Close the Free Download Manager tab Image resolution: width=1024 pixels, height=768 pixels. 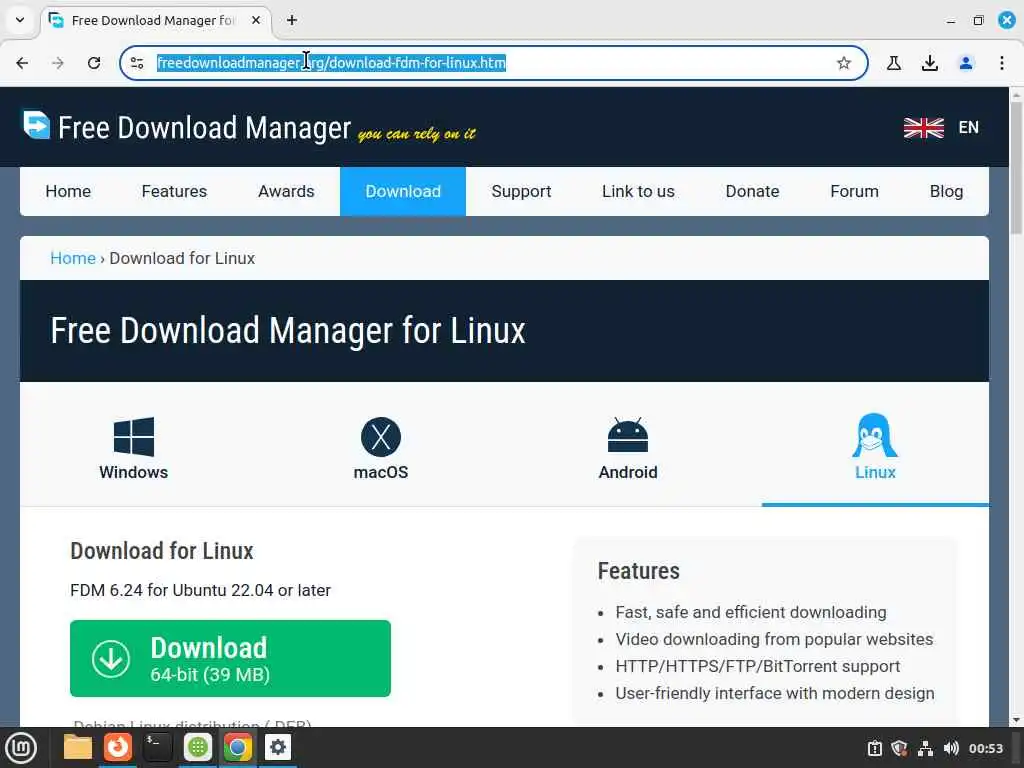[x=256, y=20]
